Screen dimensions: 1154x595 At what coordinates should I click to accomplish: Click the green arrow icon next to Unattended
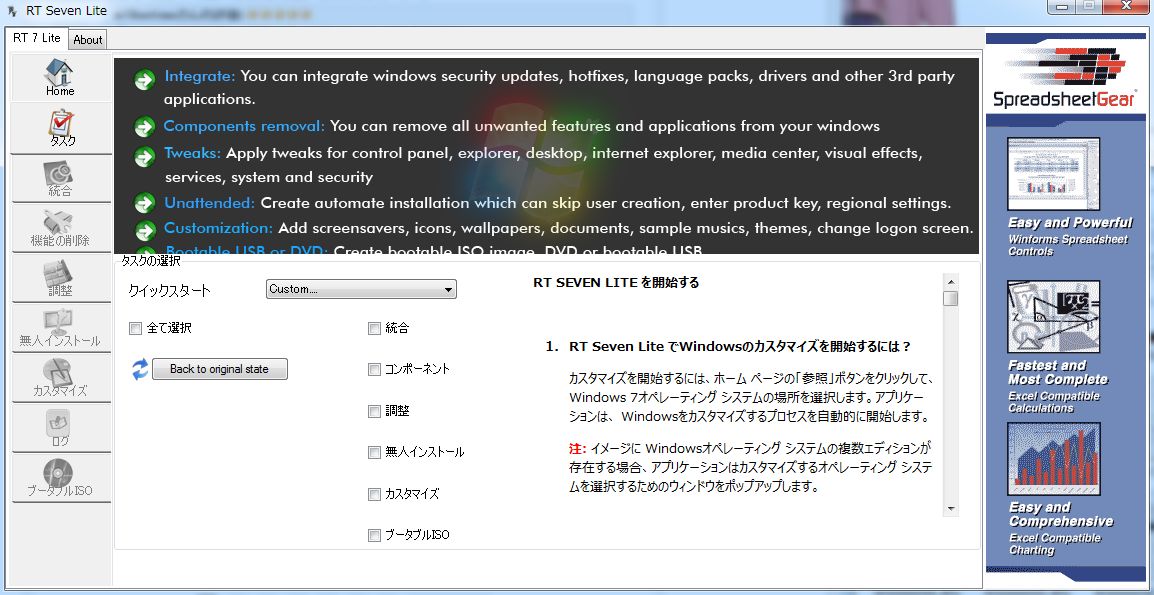(145, 203)
